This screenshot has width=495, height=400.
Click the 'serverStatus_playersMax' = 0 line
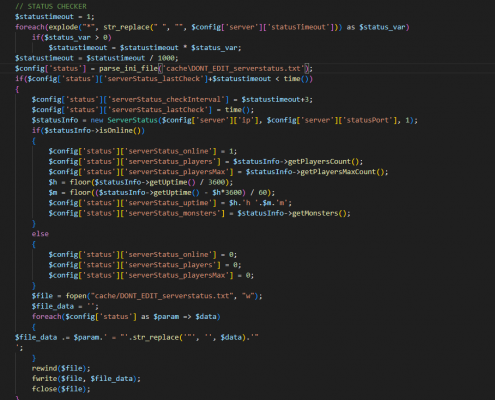[x=151, y=275]
